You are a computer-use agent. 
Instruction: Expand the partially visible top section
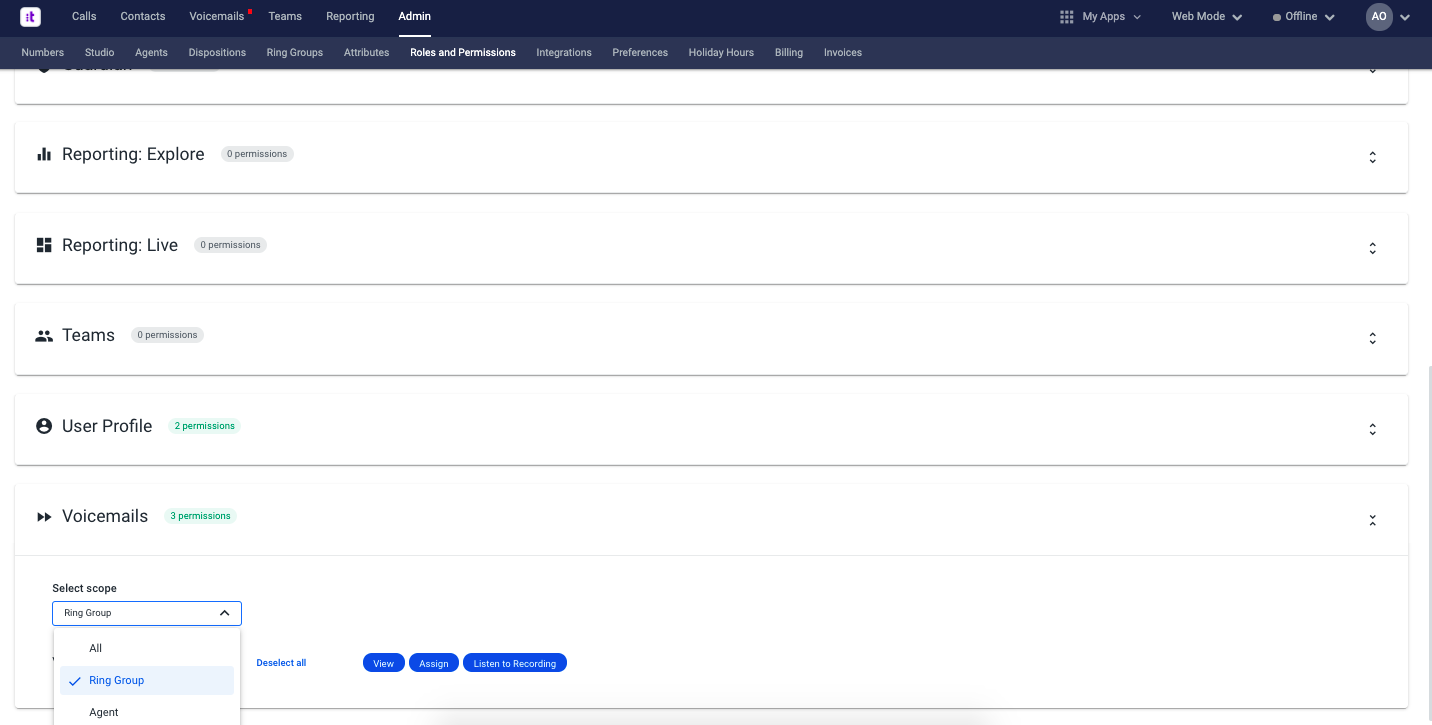click(x=1372, y=70)
